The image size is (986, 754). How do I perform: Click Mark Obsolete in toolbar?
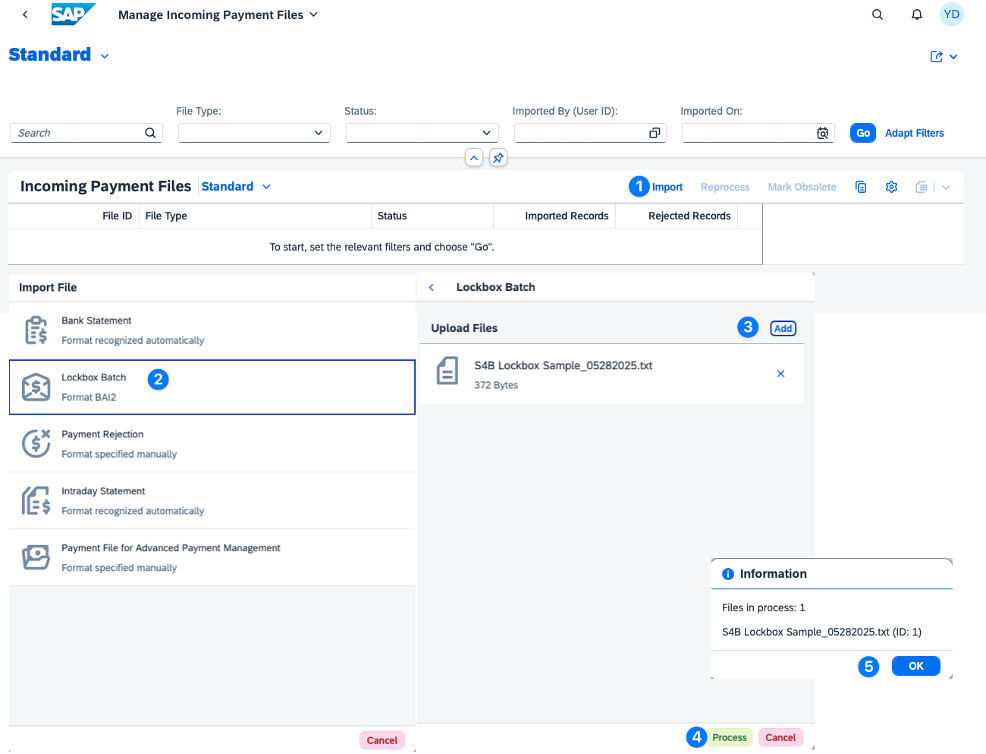tap(802, 187)
